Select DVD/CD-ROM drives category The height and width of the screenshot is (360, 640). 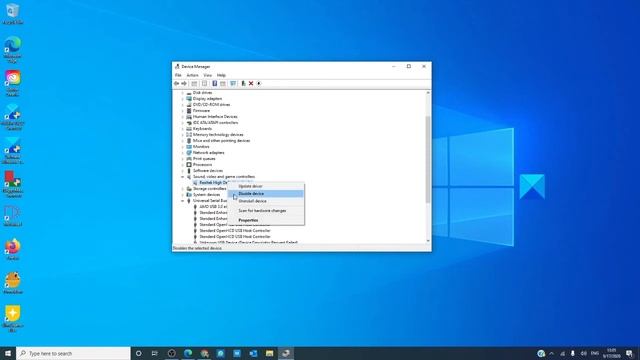tap(211, 104)
